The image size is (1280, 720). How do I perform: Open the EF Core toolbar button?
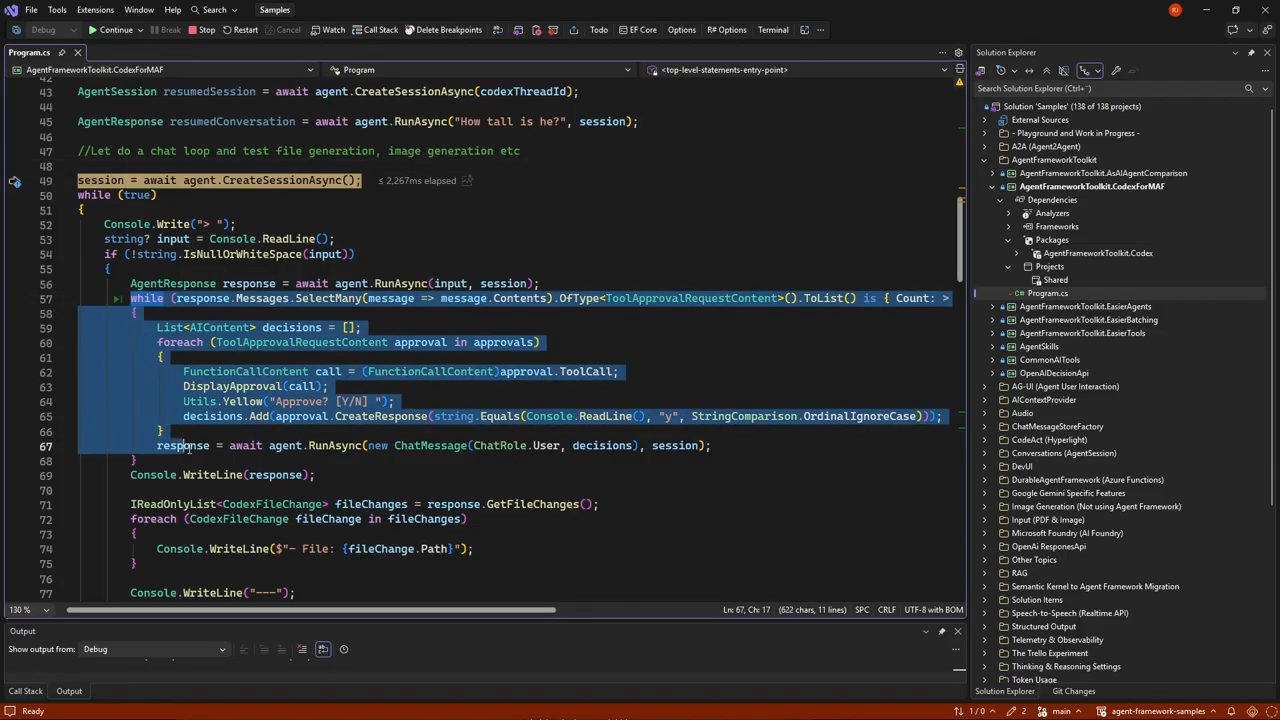636,30
